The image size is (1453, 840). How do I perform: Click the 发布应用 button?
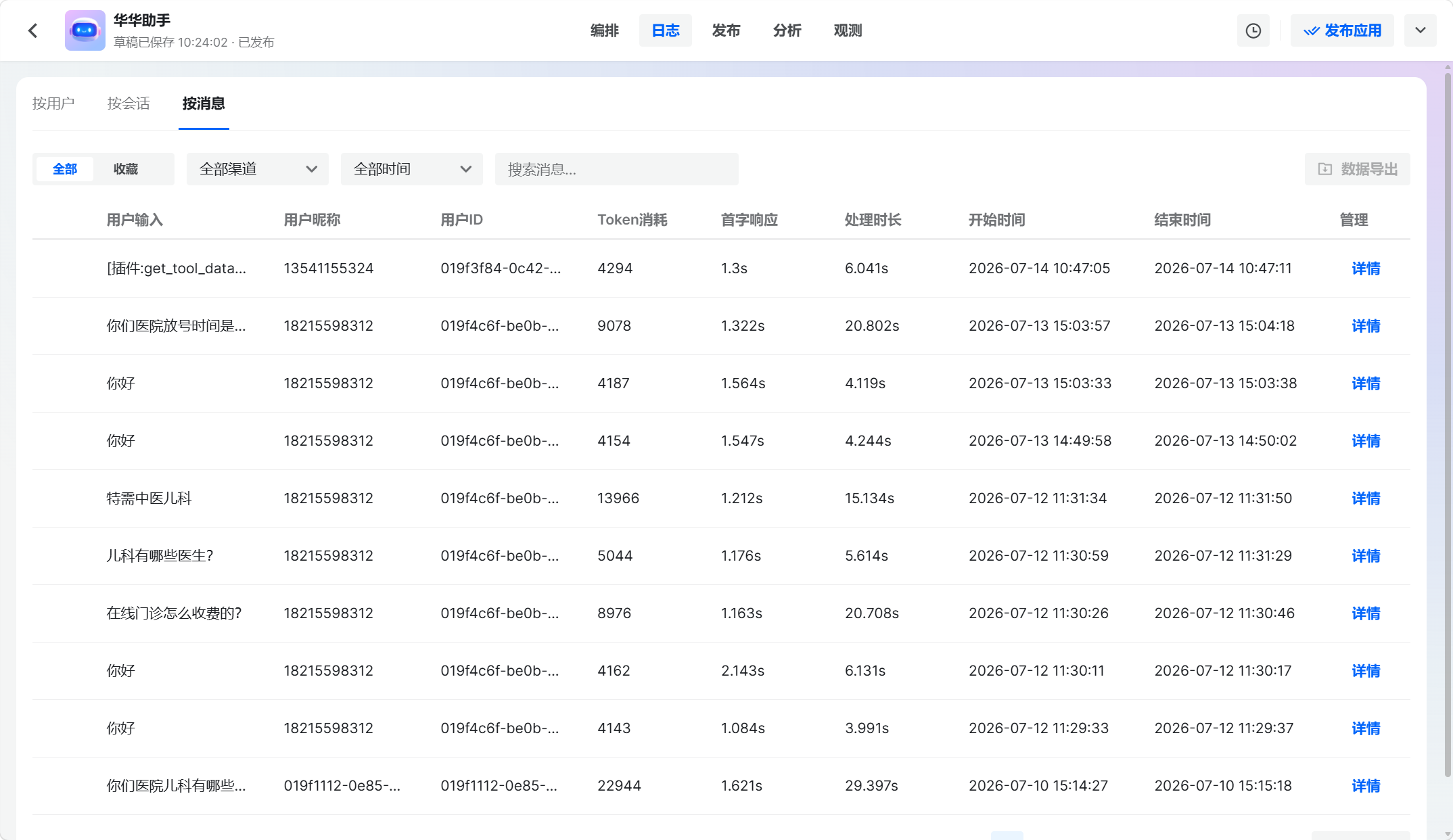[x=1342, y=30]
